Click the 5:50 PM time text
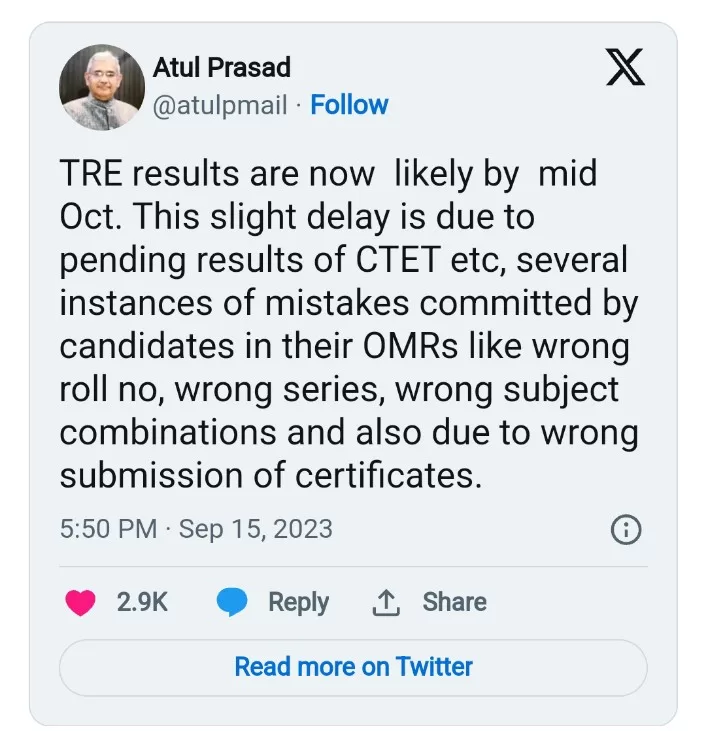Image resolution: width=706 pixels, height=731 pixels. tap(108, 528)
